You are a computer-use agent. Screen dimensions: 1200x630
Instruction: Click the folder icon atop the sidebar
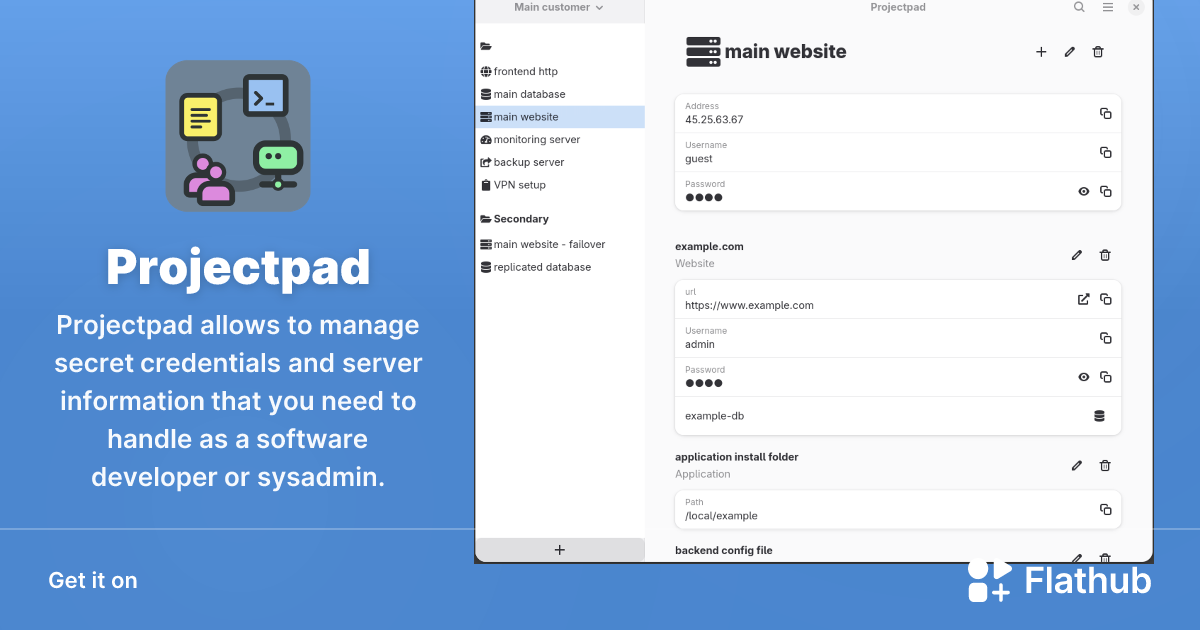pos(486,46)
